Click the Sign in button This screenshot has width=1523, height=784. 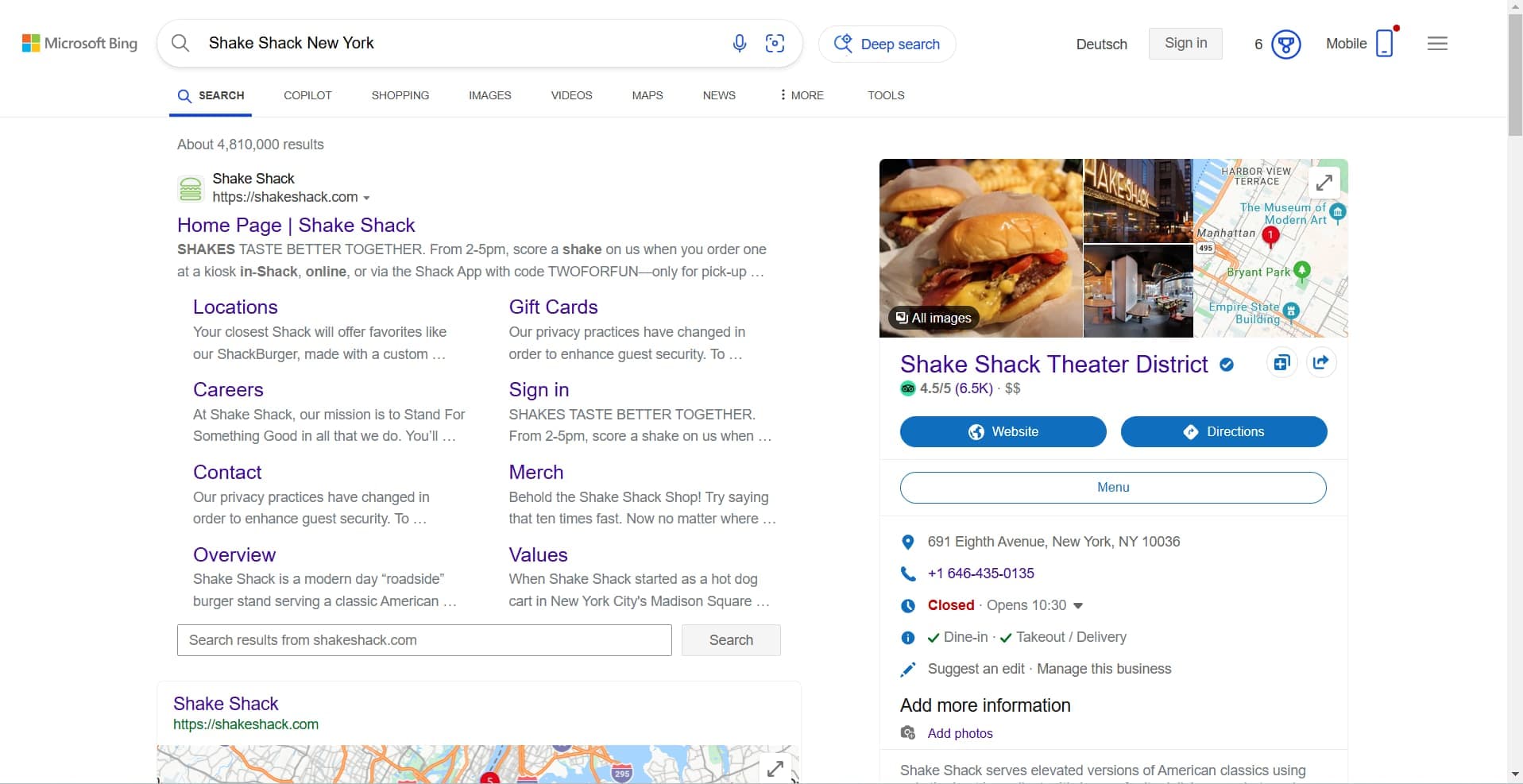(1185, 43)
